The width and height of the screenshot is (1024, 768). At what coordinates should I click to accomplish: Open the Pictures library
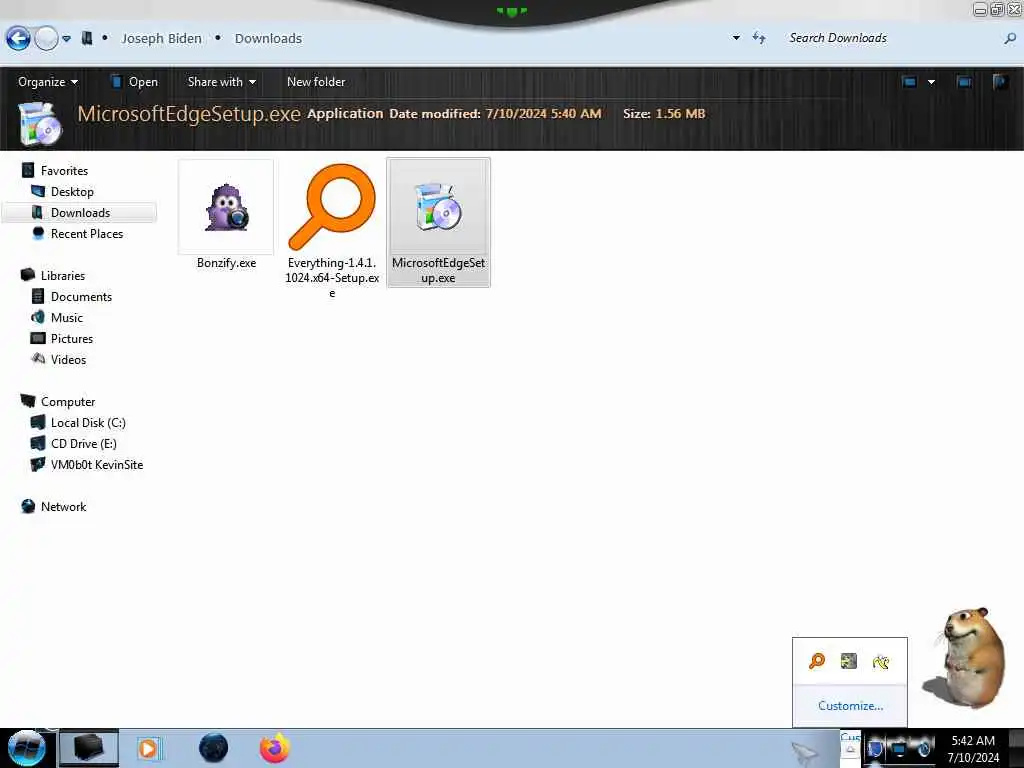coord(72,338)
